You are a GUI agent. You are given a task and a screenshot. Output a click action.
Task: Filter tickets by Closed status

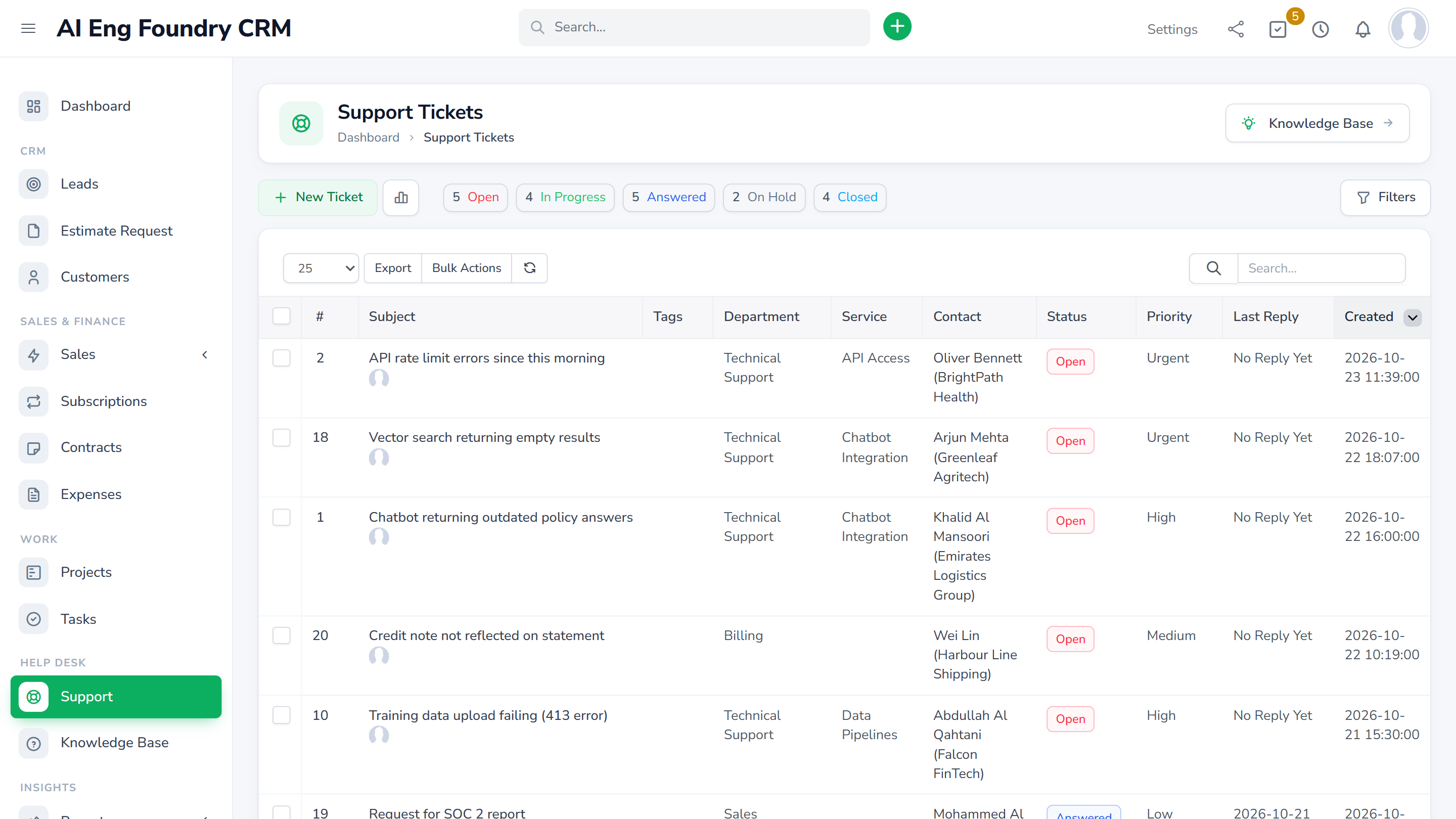point(849,197)
